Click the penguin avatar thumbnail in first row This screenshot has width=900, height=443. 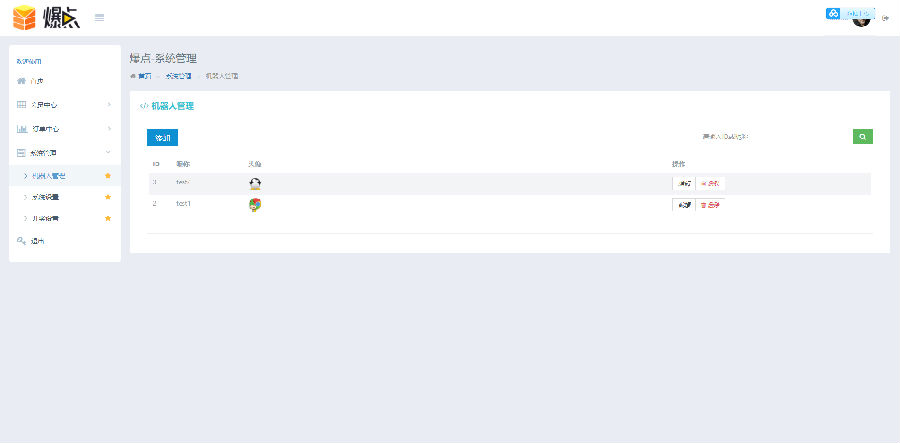(x=255, y=184)
